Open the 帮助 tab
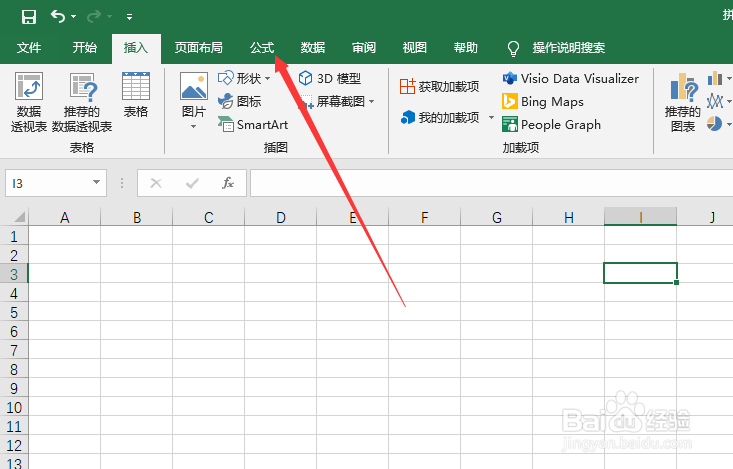The image size is (733, 469). click(466, 47)
